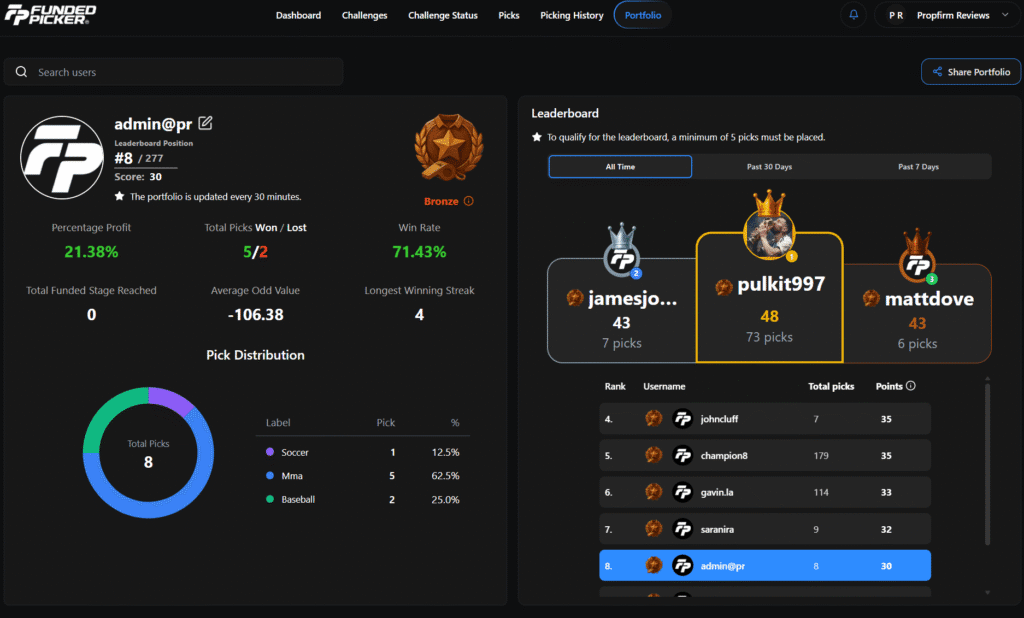The image size is (1024, 618).
Task: Open the Challenges nav tab
Action: [x=364, y=16]
